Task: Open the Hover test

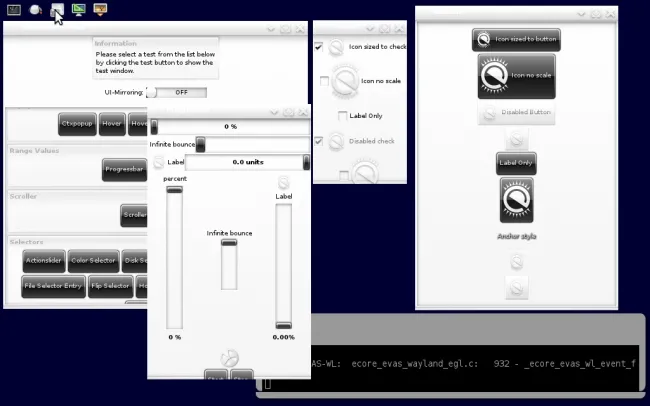Action: [112, 124]
